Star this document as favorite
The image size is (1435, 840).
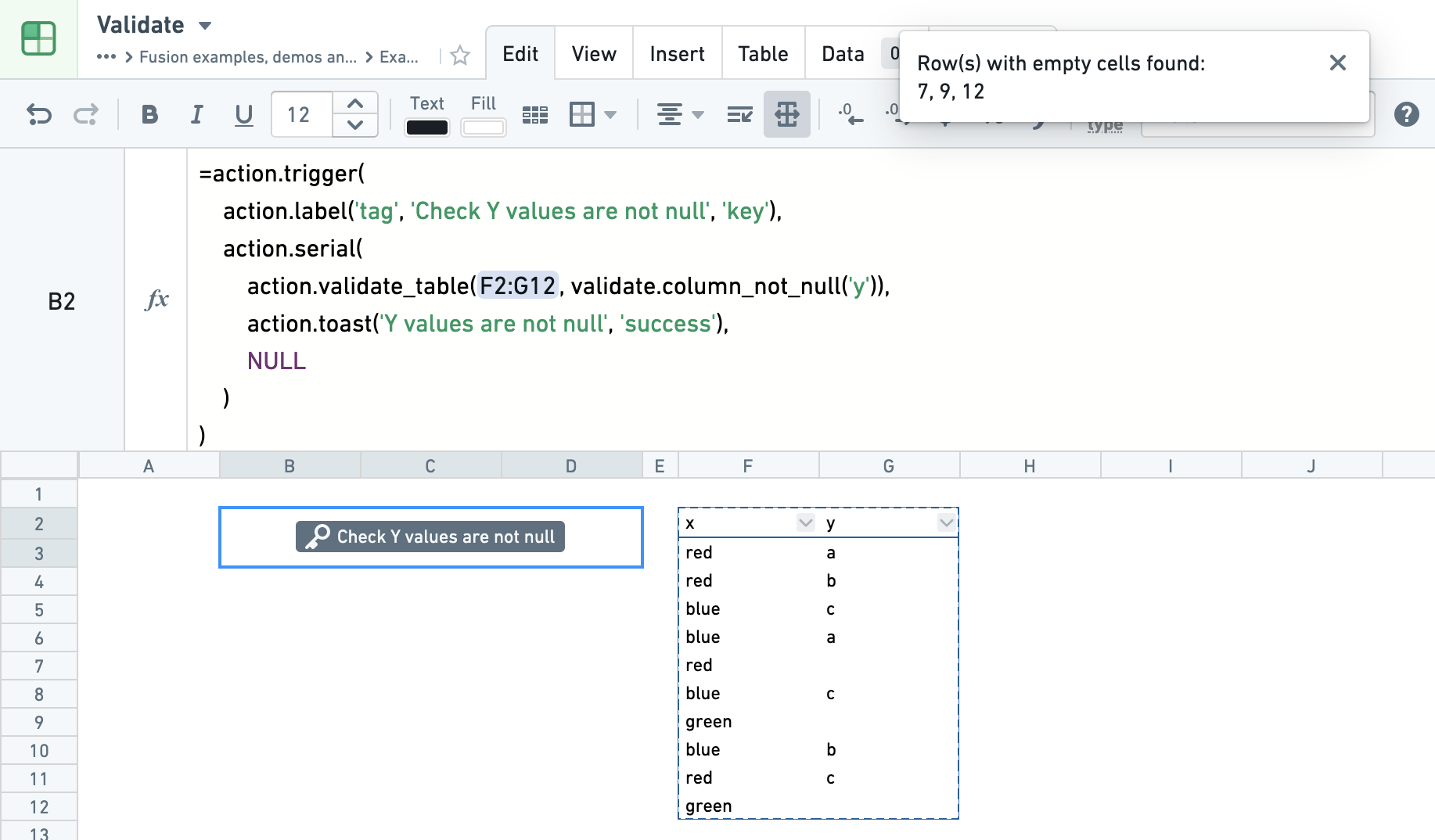click(461, 56)
